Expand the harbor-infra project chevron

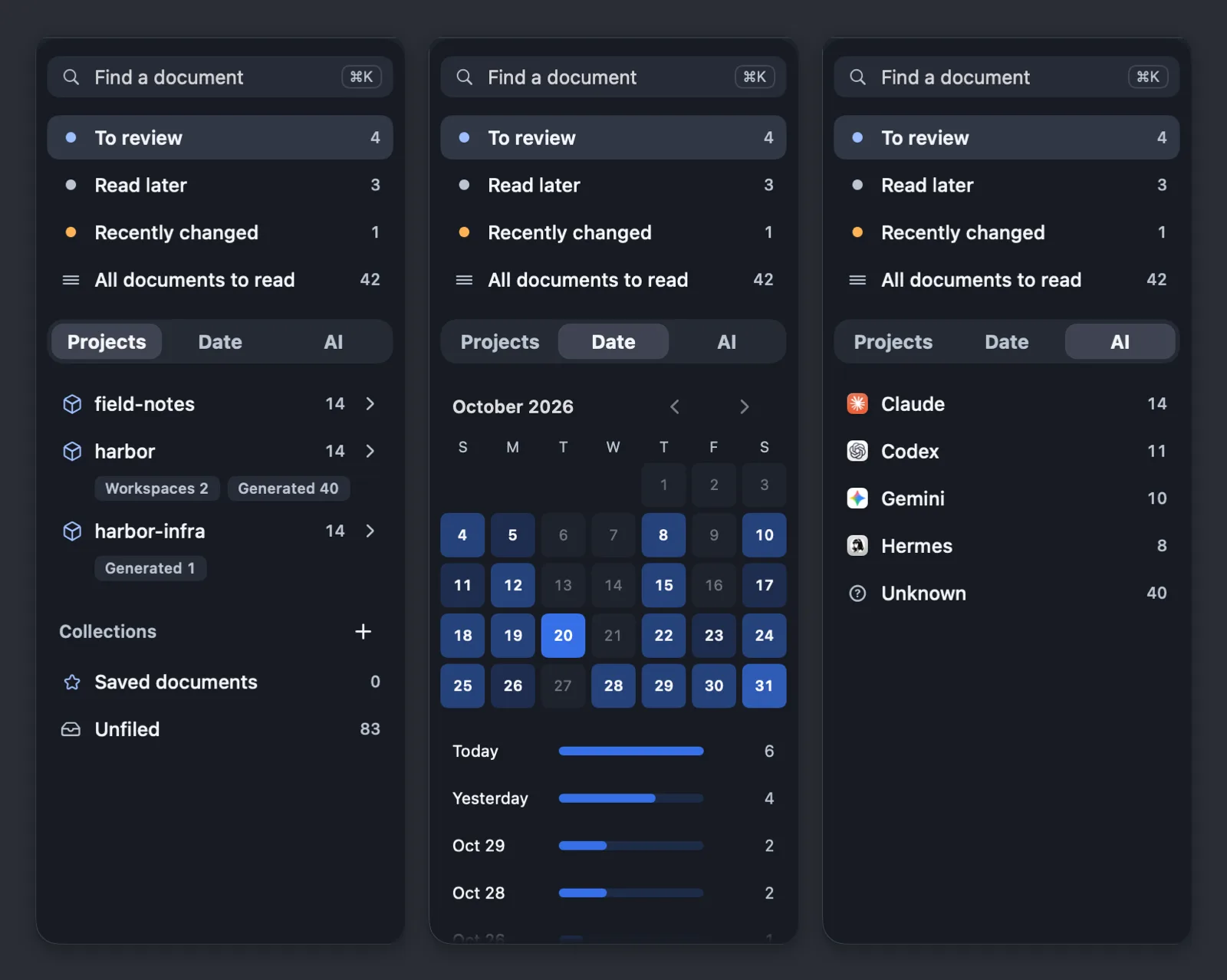point(370,531)
